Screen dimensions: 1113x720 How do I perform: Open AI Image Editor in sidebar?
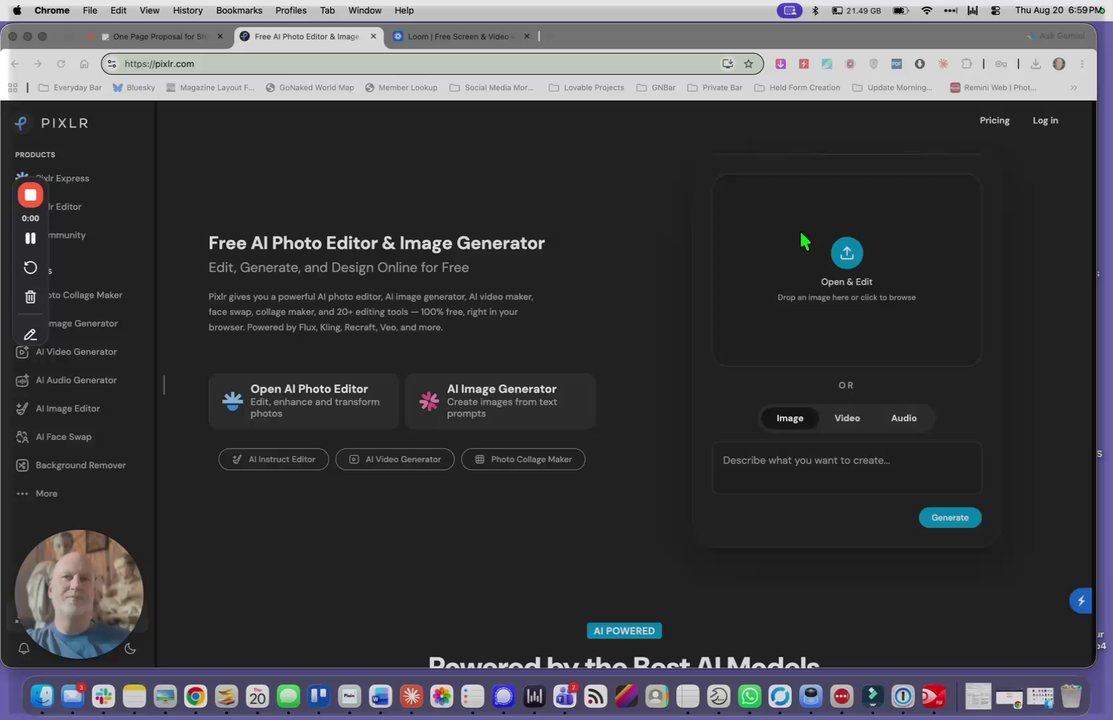(x=57, y=408)
